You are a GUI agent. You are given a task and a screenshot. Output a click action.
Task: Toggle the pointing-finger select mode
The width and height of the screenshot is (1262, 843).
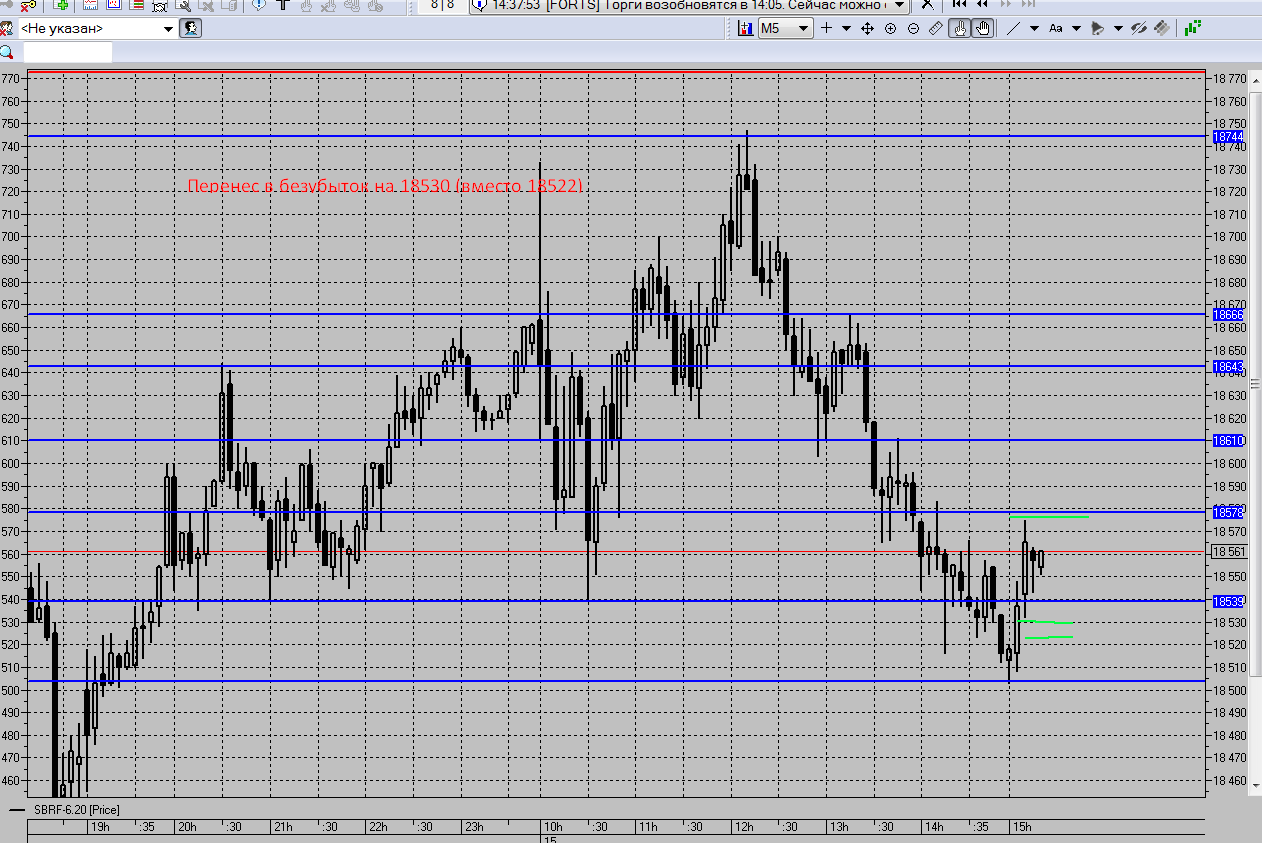[x=959, y=28]
